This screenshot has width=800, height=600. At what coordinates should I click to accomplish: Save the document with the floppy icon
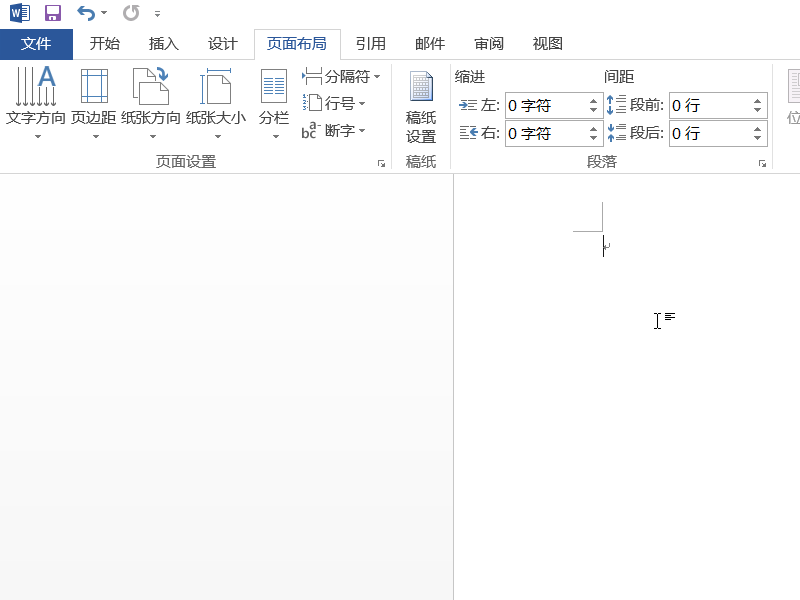(53, 13)
